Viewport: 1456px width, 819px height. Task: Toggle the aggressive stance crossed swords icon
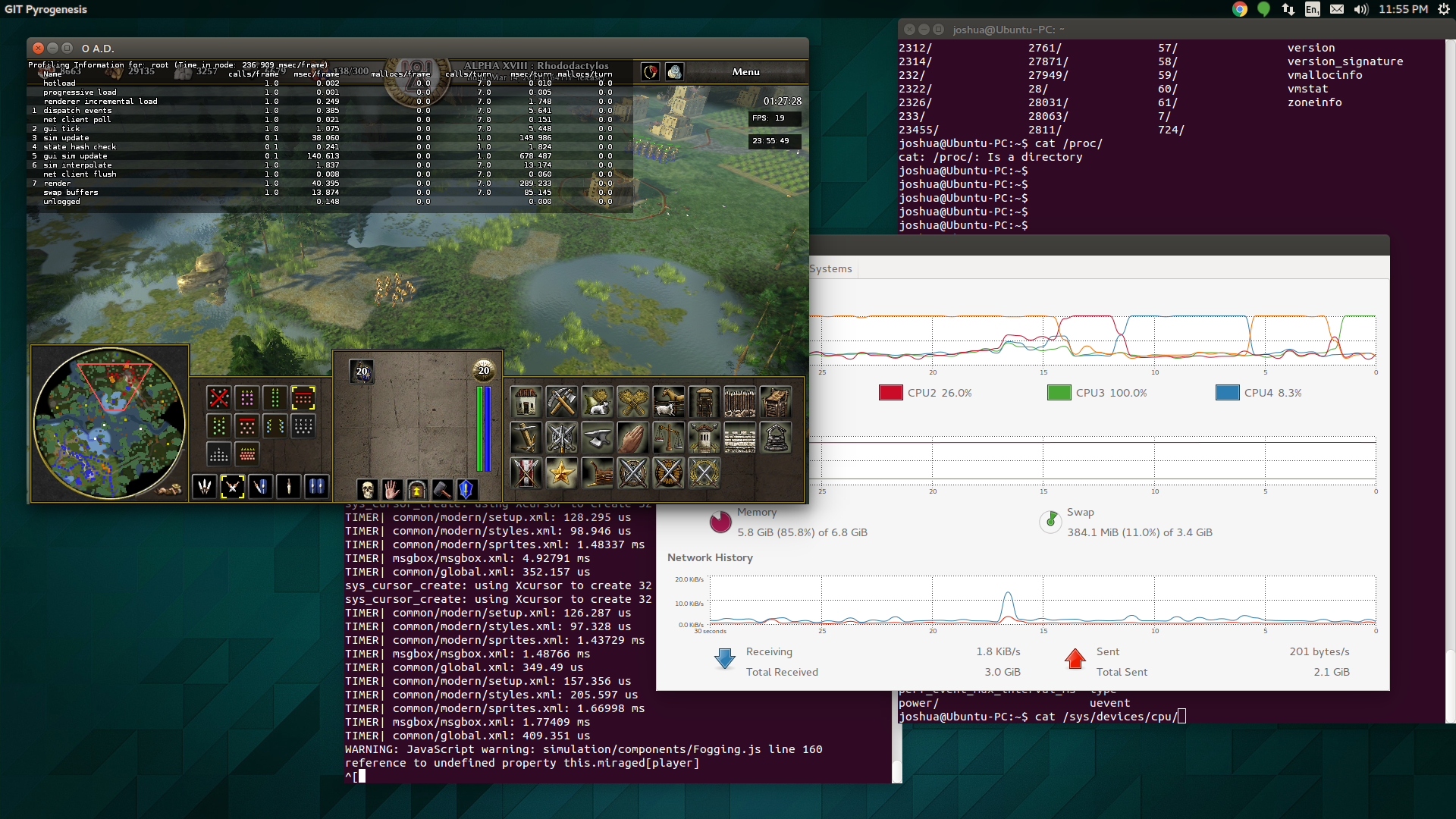pos(233,486)
